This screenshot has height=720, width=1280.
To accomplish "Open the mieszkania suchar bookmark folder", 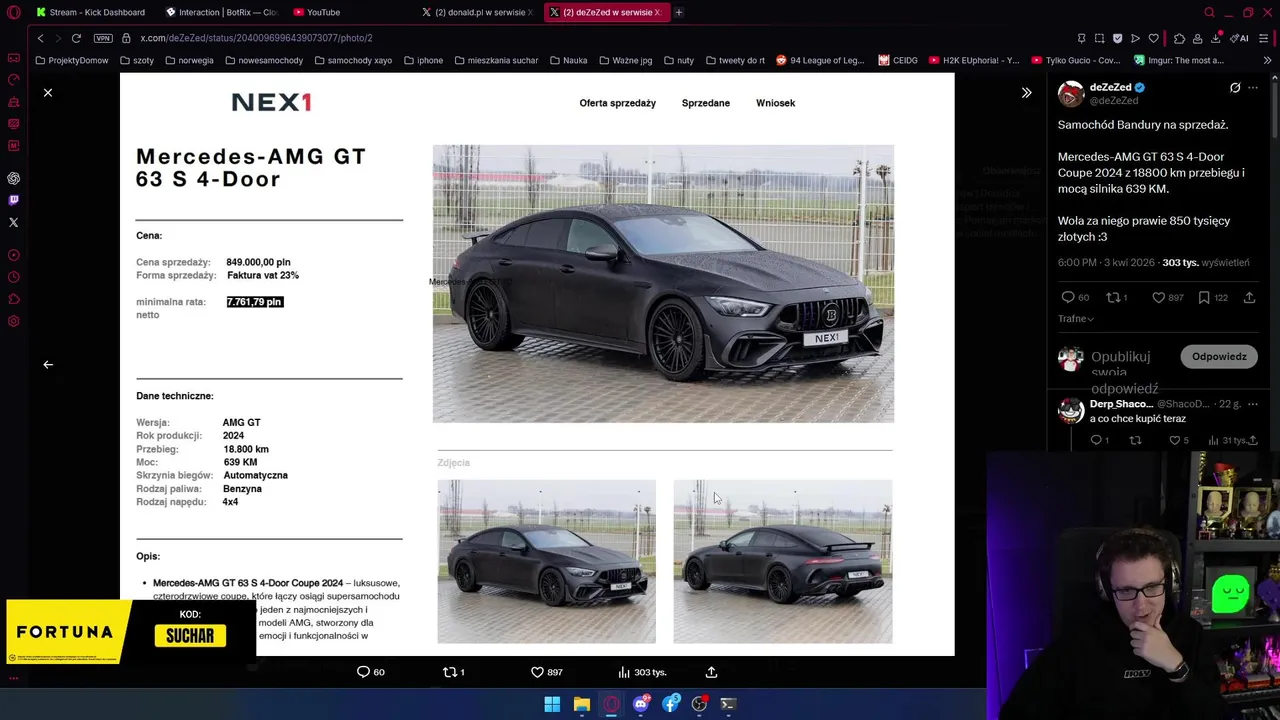I will pyautogui.click(x=496, y=60).
